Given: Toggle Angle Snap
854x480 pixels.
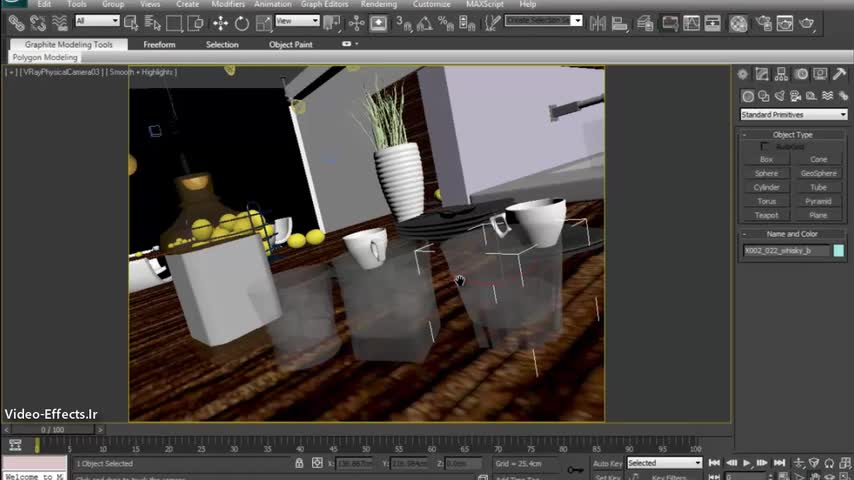Looking at the screenshot, I should click(425, 23).
